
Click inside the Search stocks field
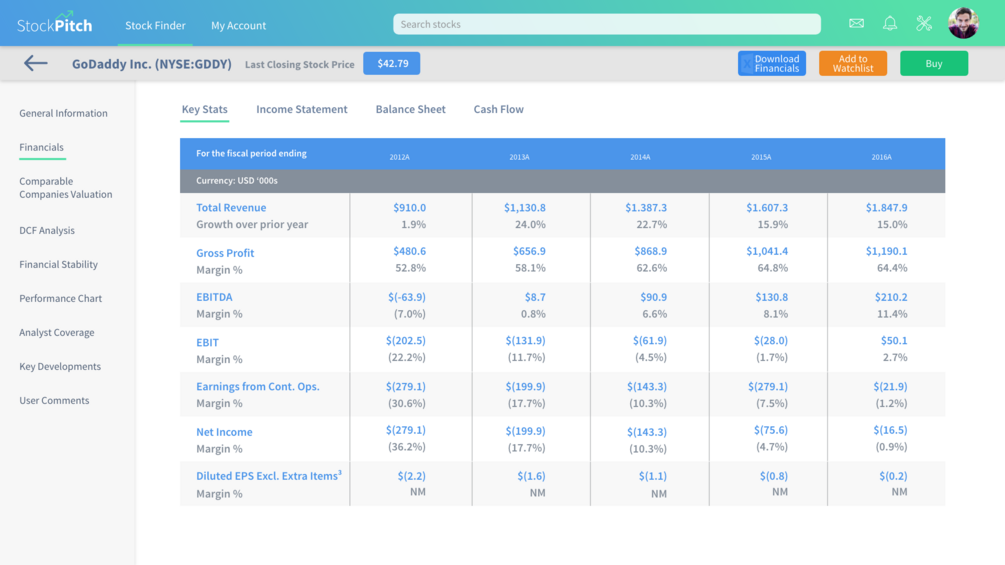(x=606, y=24)
